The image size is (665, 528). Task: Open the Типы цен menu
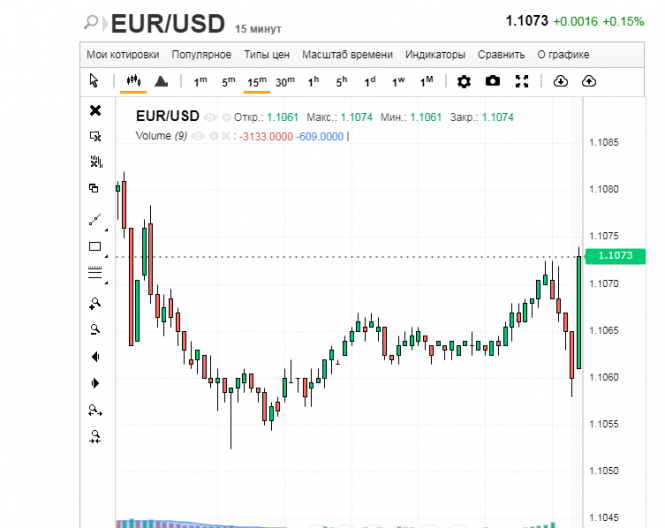tap(267, 55)
